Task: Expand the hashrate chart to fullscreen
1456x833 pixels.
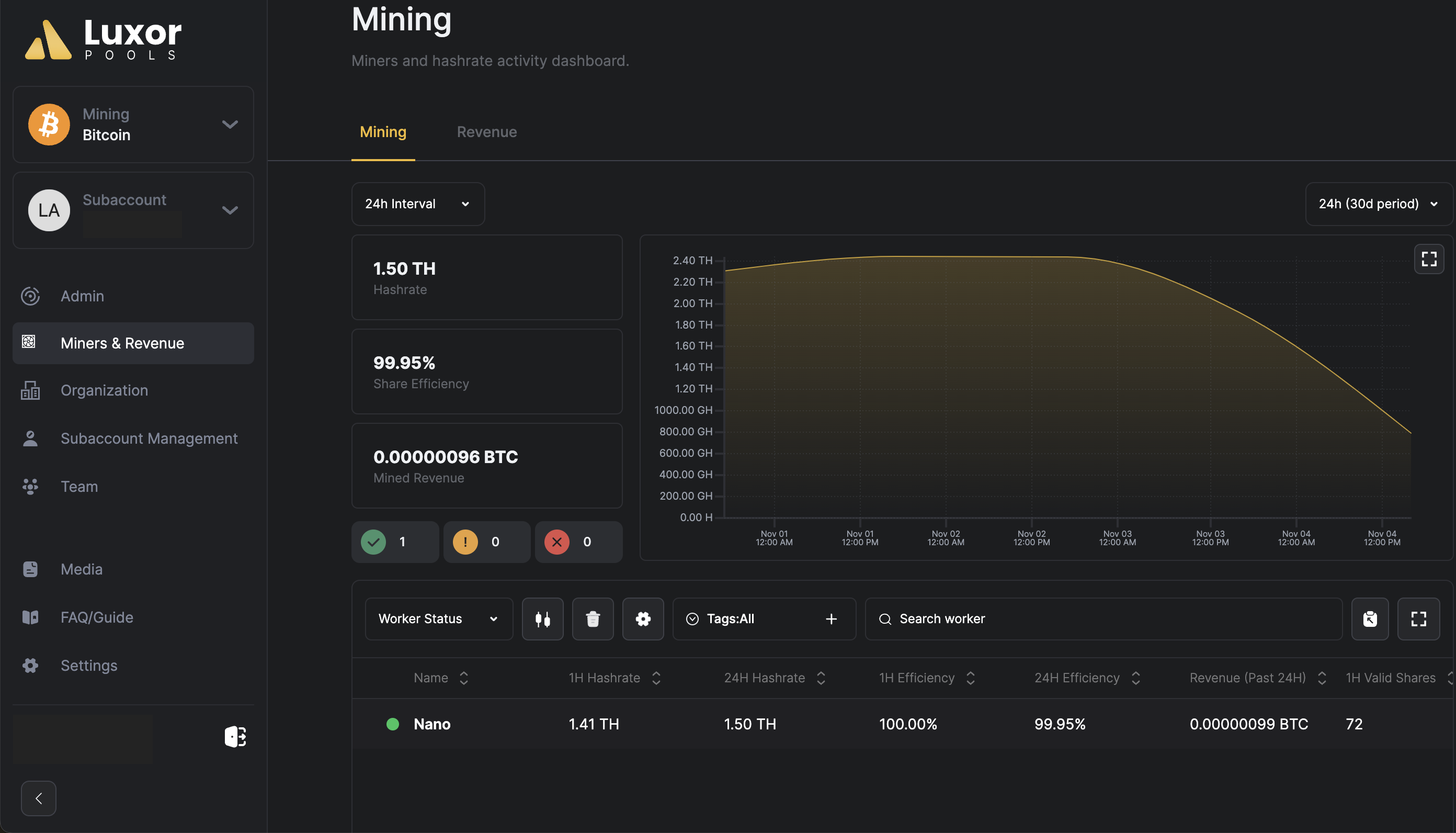Action: 1429,258
